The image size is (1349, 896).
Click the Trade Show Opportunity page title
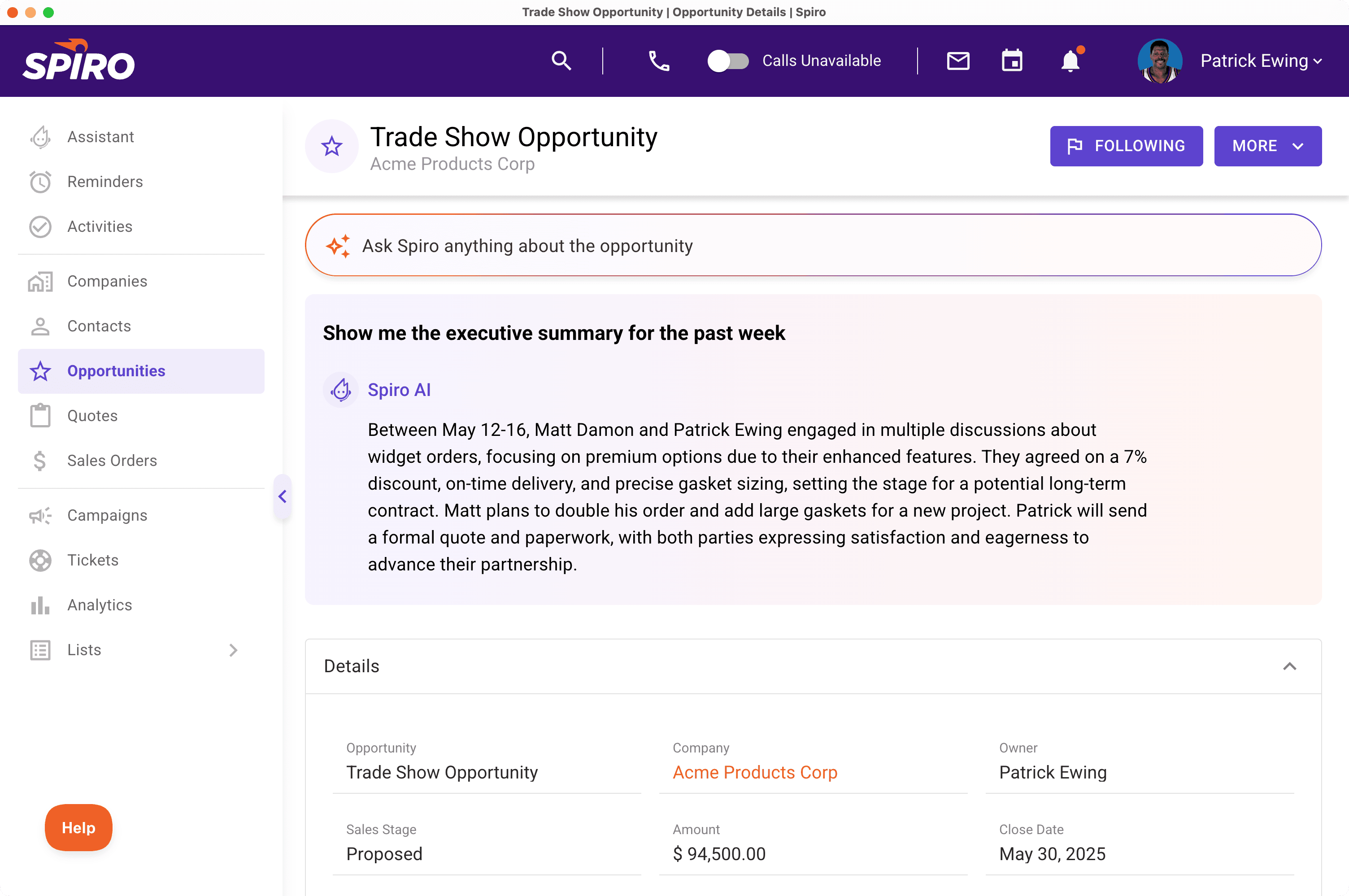pyautogui.click(x=513, y=137)
